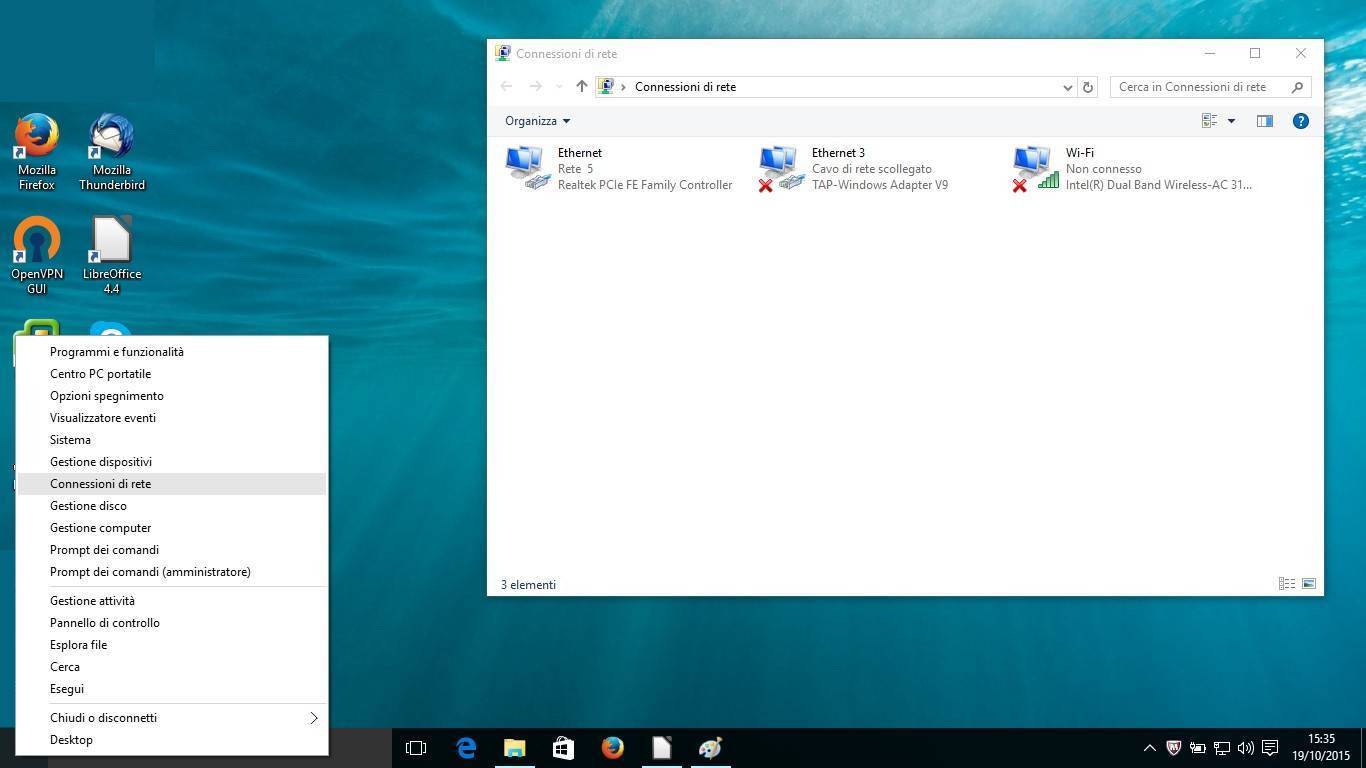Launch Visualizzatore eventi
The height and width of the screenshot is (768, 1366).
click(171, 418)
